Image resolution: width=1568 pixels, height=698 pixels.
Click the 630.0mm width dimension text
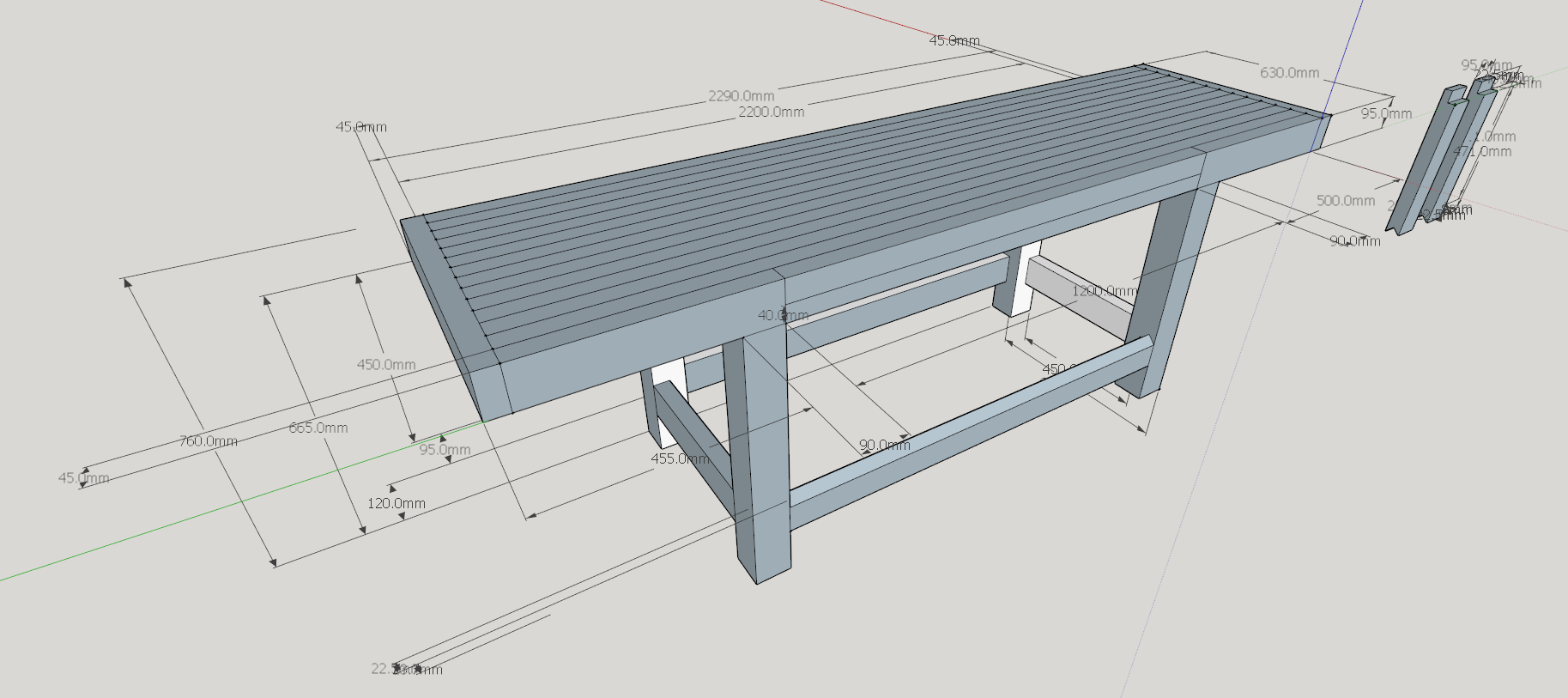tap(1289, 73)
